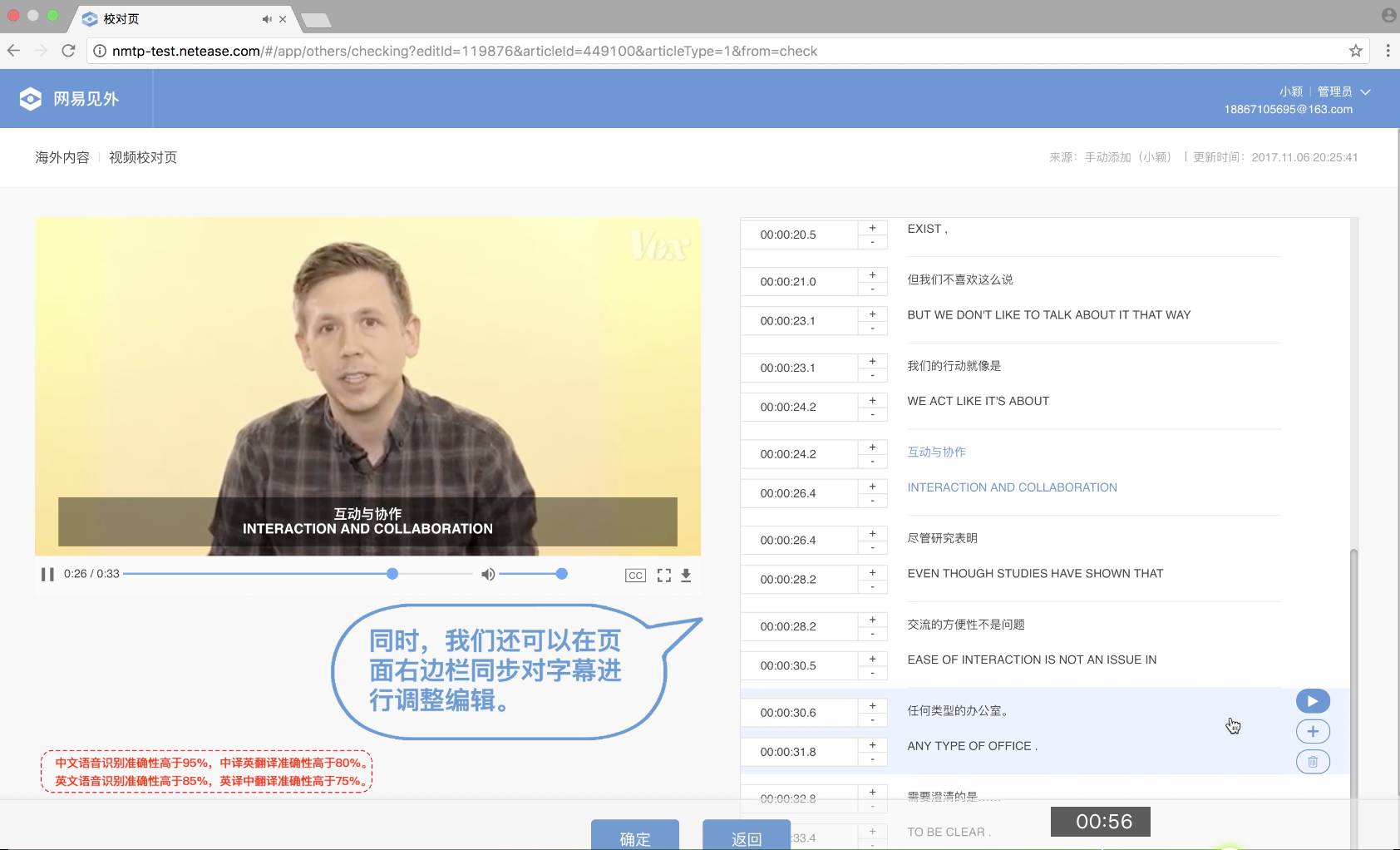The image size is (1400, 850).
Task: Increase the 00:00:20.5 timestamp with plus
Action: pos(872,226)
